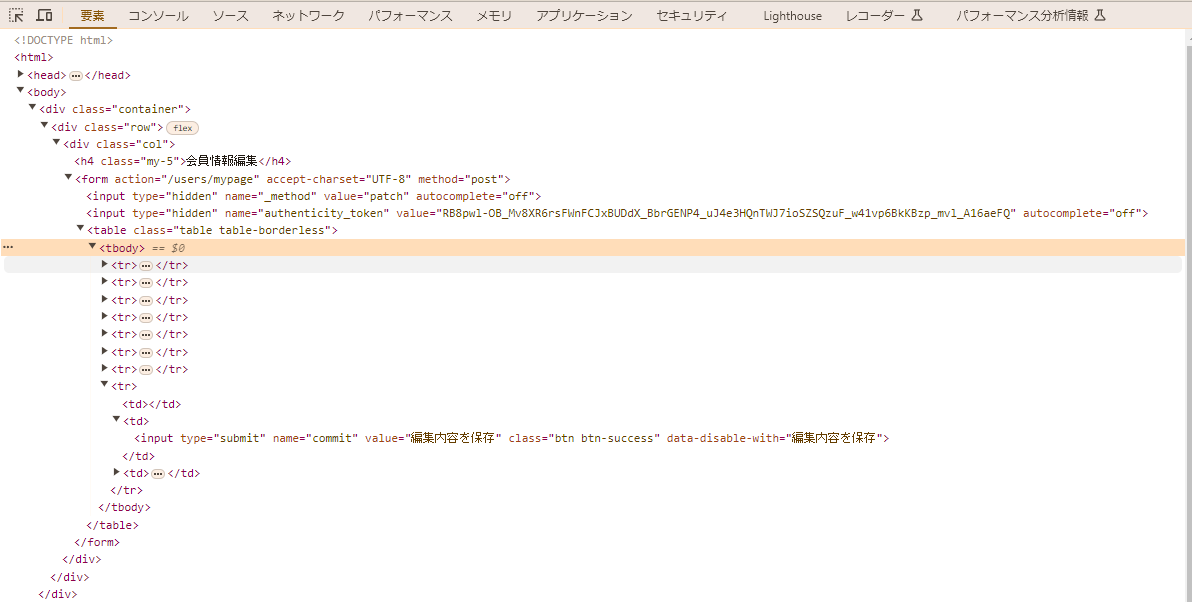Viewport: 1192px width, 602px height.
Task: Click the ellipsis inside the first tr element
Action: coord(146,264)
